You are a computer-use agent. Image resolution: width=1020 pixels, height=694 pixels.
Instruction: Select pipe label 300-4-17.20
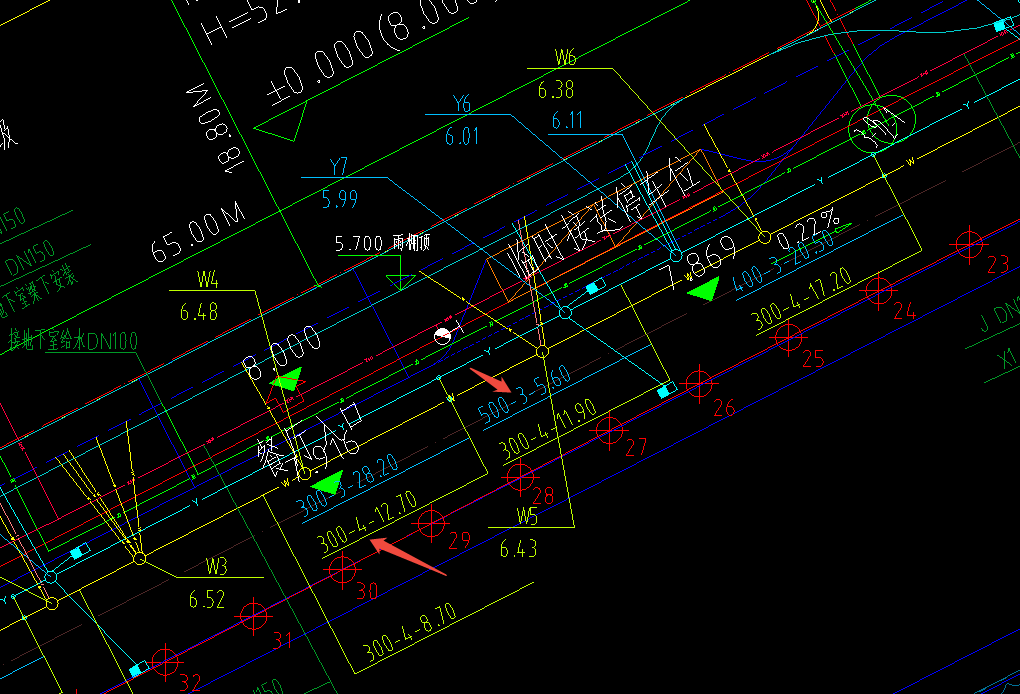[802, 299]
